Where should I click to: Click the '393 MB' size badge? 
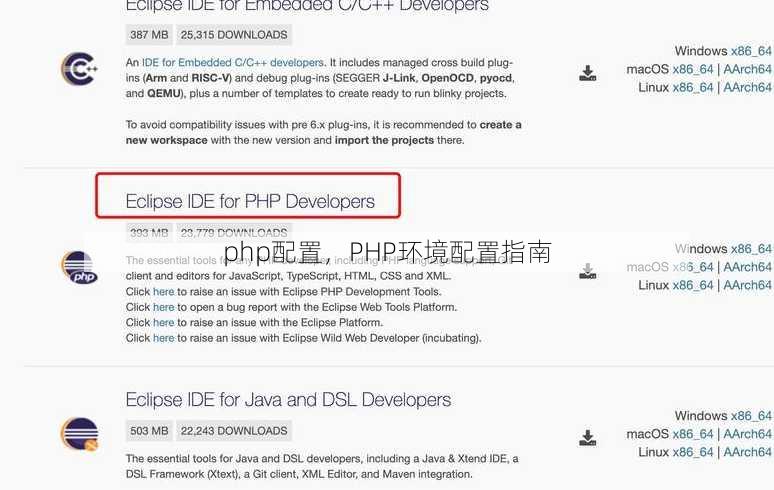pos(149,233)
